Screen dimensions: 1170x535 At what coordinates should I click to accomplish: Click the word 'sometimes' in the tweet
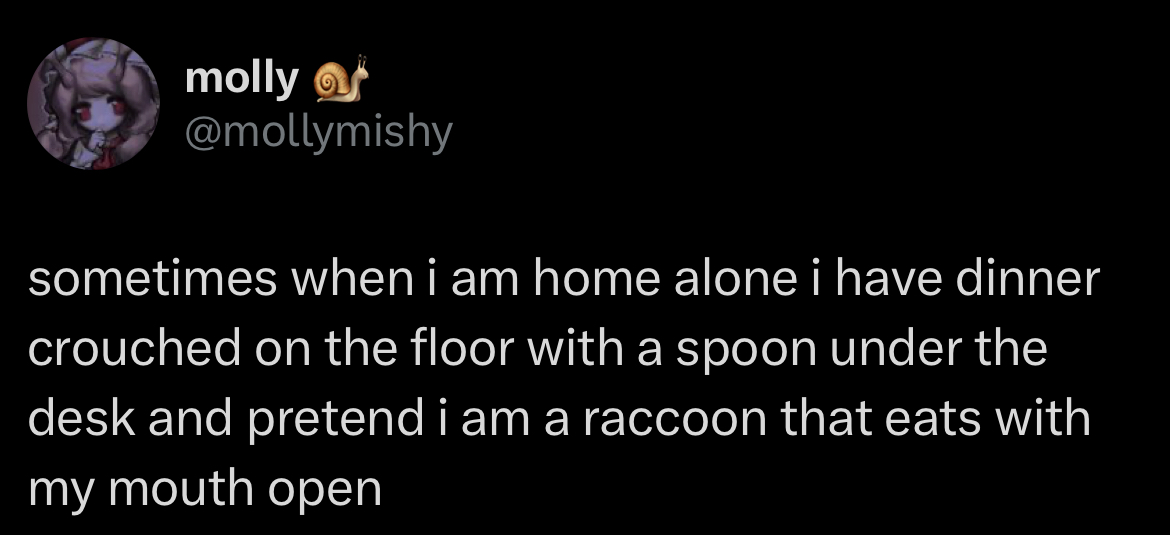(x=153, y=279)
